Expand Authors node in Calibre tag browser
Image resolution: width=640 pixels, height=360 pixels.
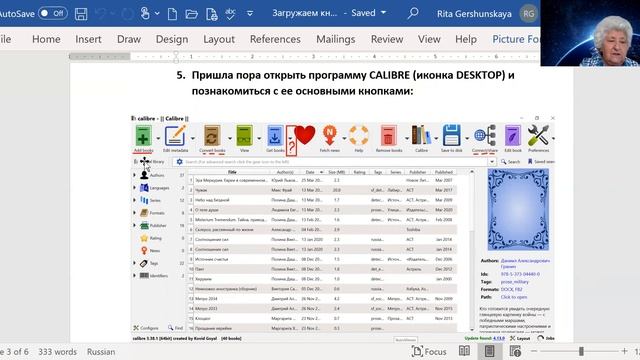click(134, 175)
